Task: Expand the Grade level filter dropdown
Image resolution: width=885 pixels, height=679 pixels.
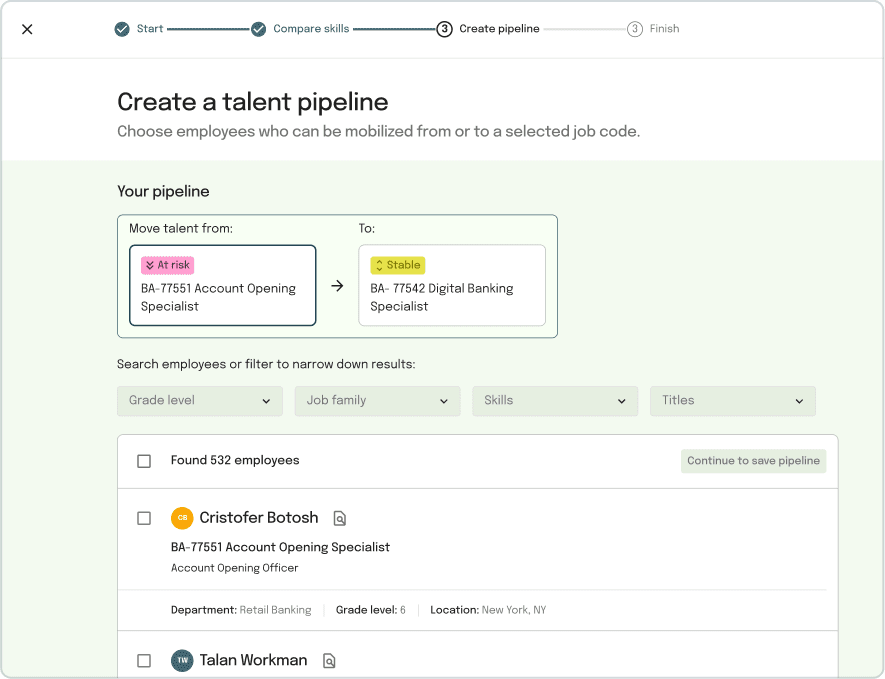Action: [200, 401]
